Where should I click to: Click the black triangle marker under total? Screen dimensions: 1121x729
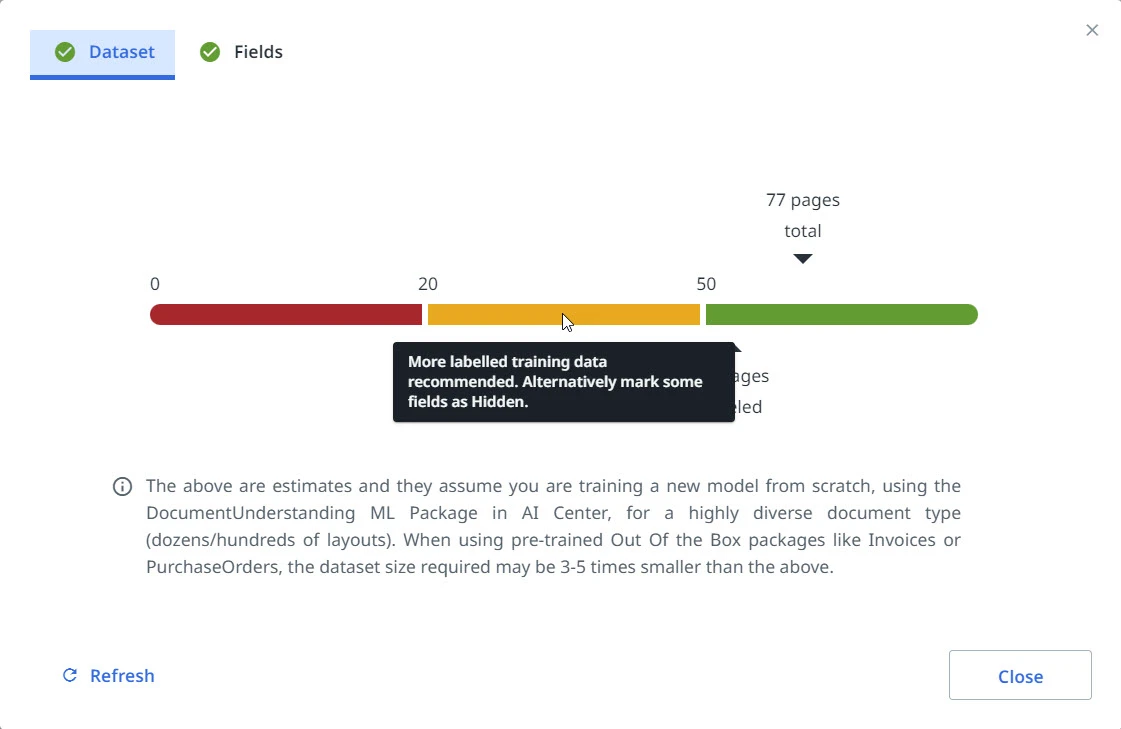coord(803,259)
